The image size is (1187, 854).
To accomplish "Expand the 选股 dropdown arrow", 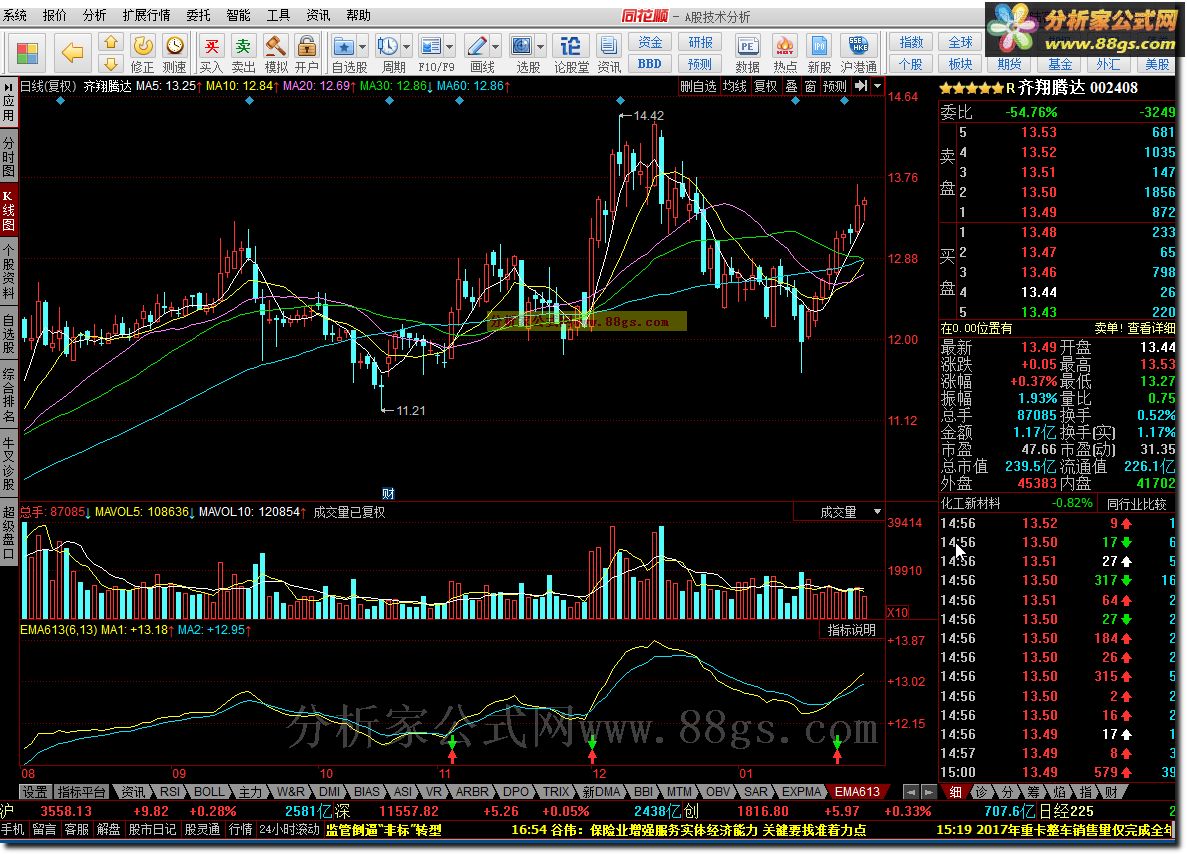I will point(541,47).
